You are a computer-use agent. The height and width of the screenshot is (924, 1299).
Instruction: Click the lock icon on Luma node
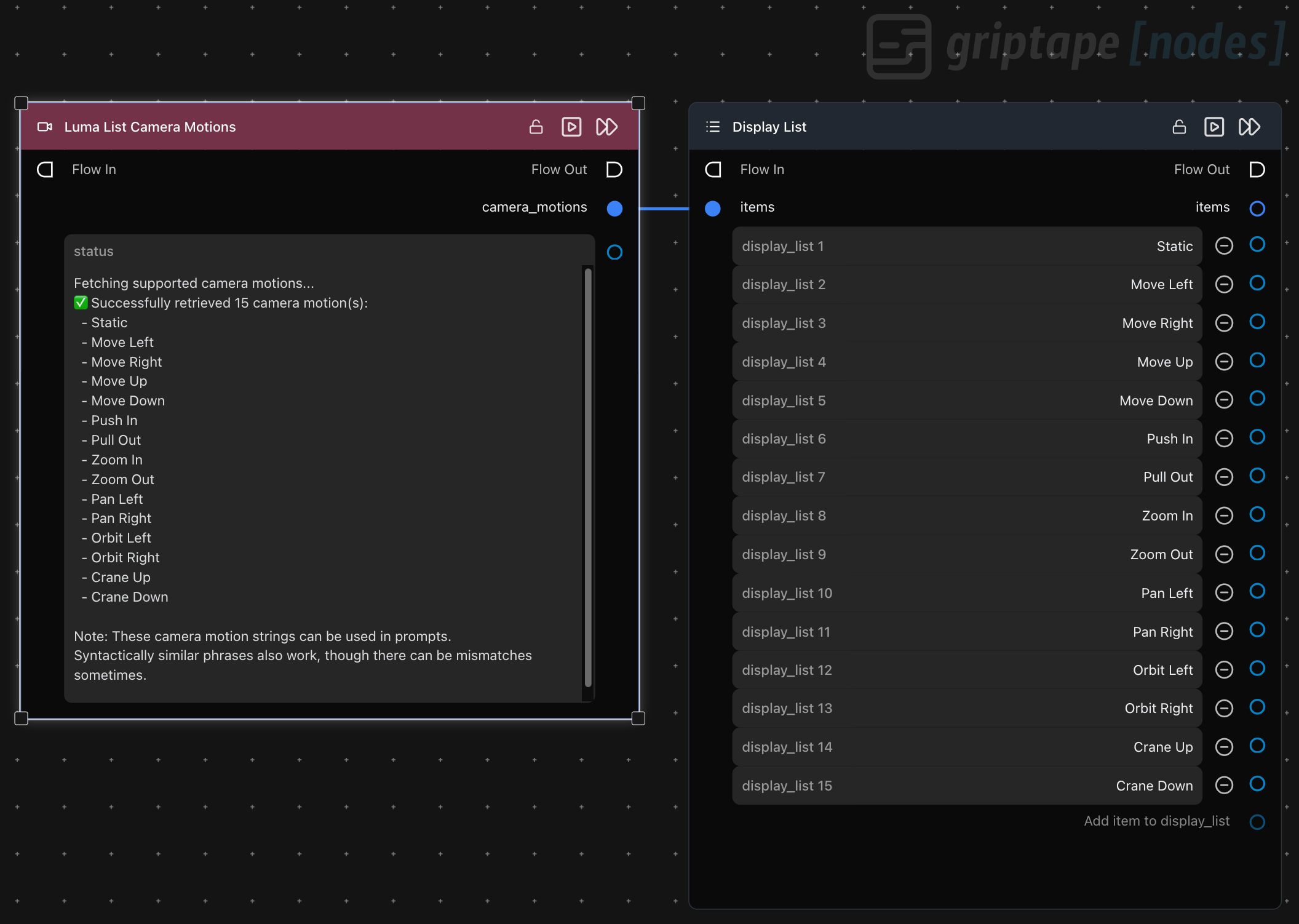coord(536,127)
